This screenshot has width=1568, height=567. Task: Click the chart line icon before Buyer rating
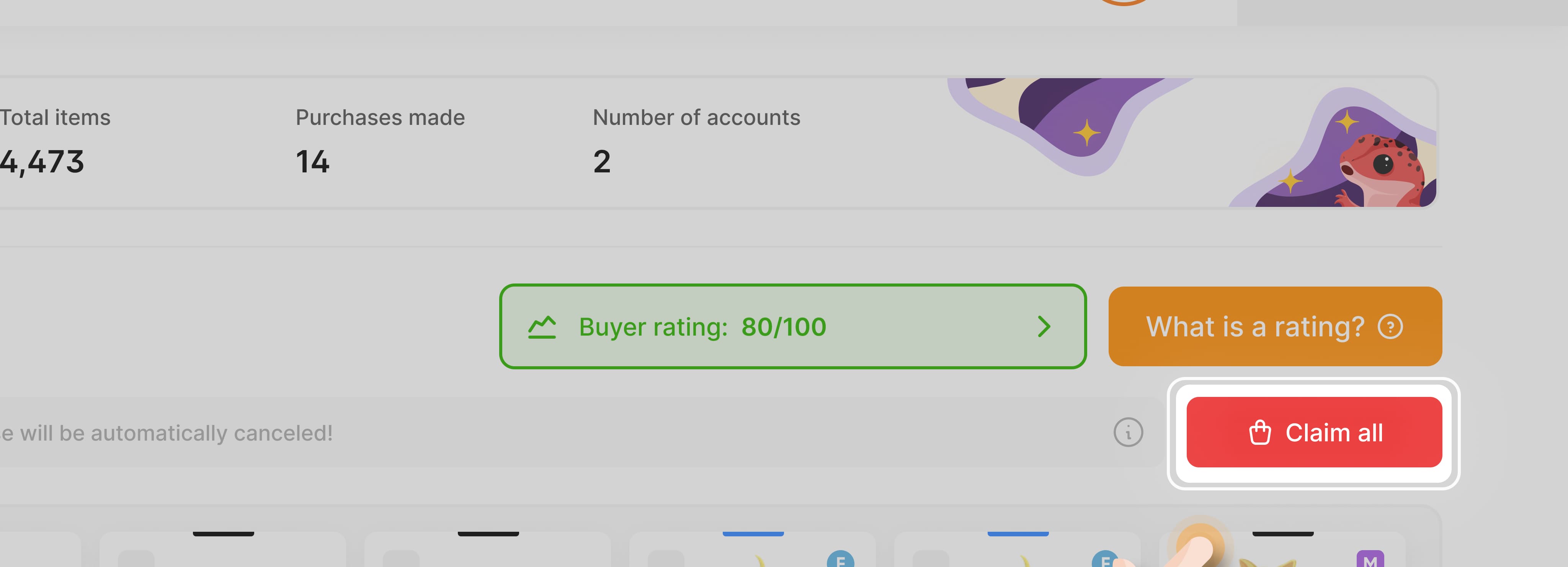click(x=542, y=327)
